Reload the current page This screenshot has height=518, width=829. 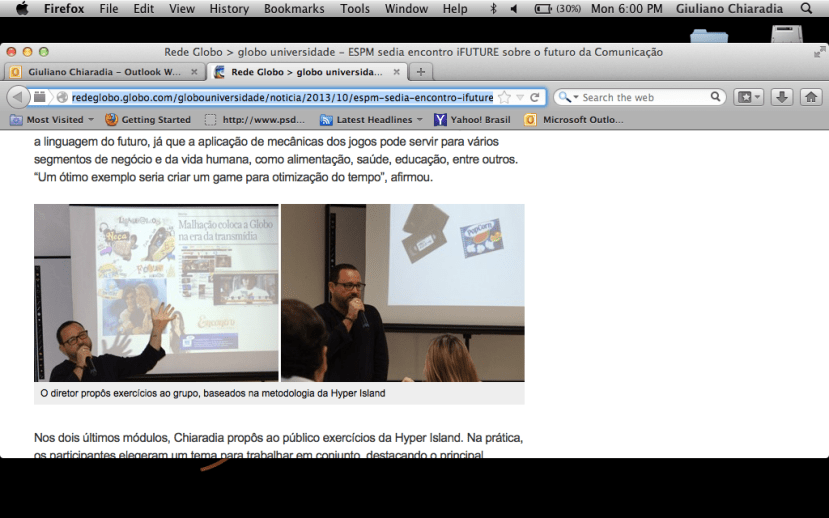(535, 97)
